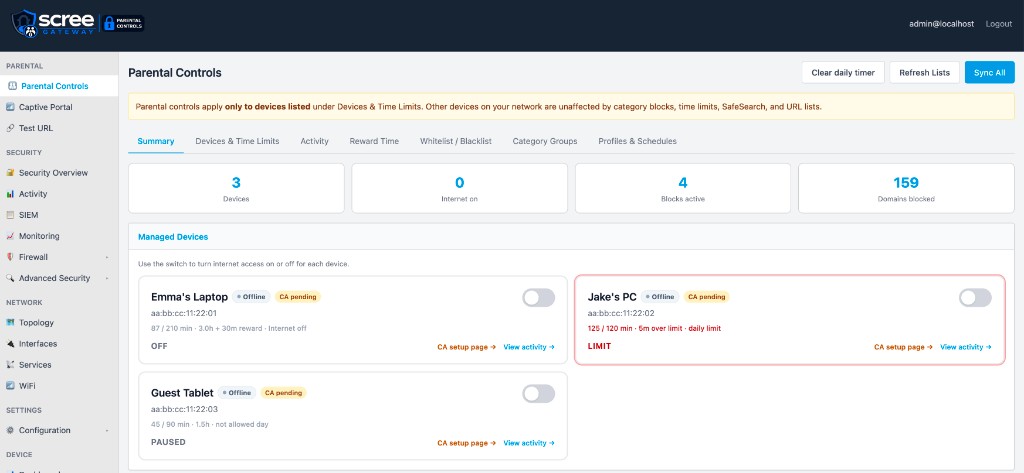Viewport: 1024px width, 473px height.
Task: Click the Monitoring chart icon
Action: 10,236
